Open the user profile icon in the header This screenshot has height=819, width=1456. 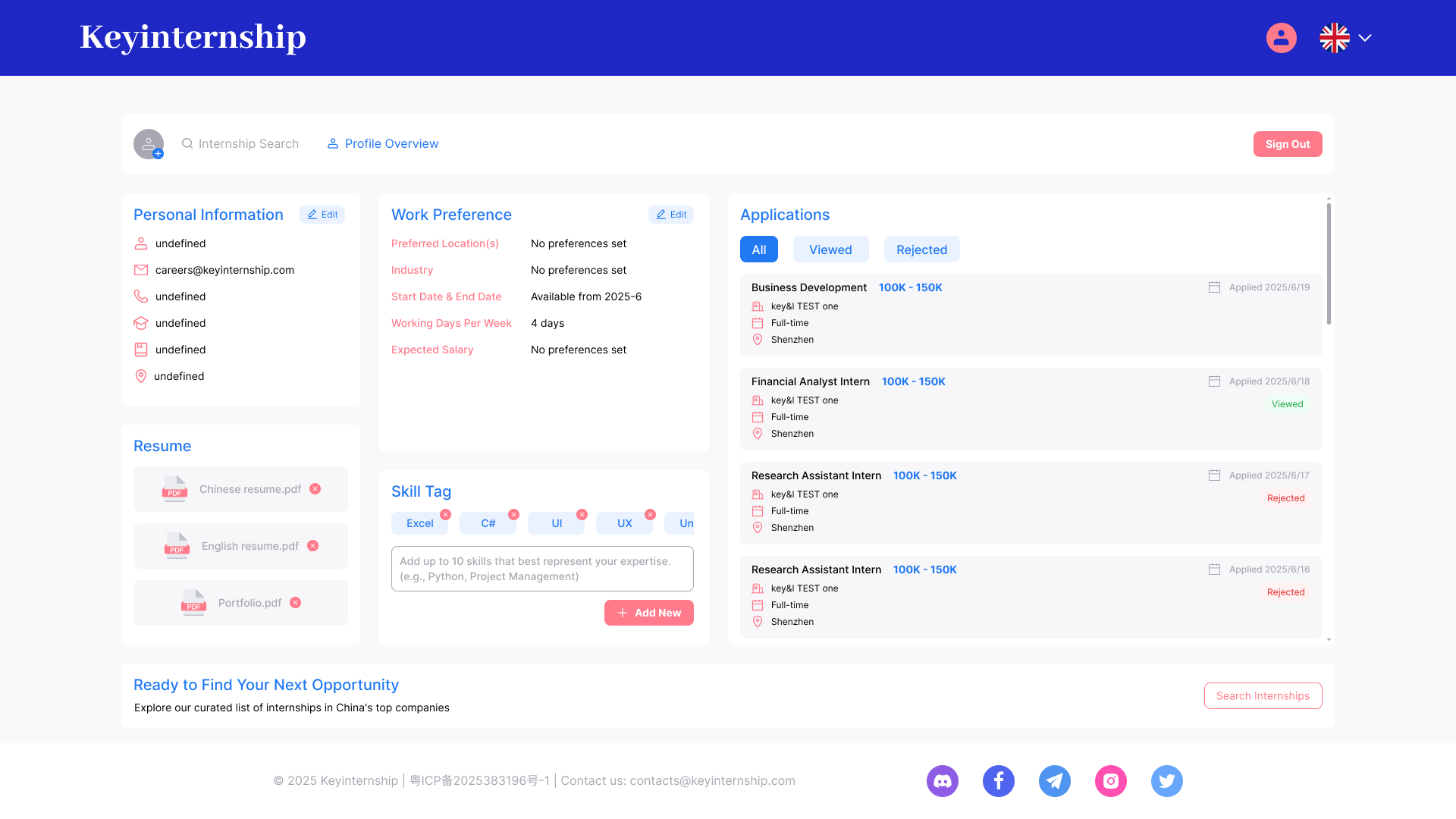(x=1282, y=37)
